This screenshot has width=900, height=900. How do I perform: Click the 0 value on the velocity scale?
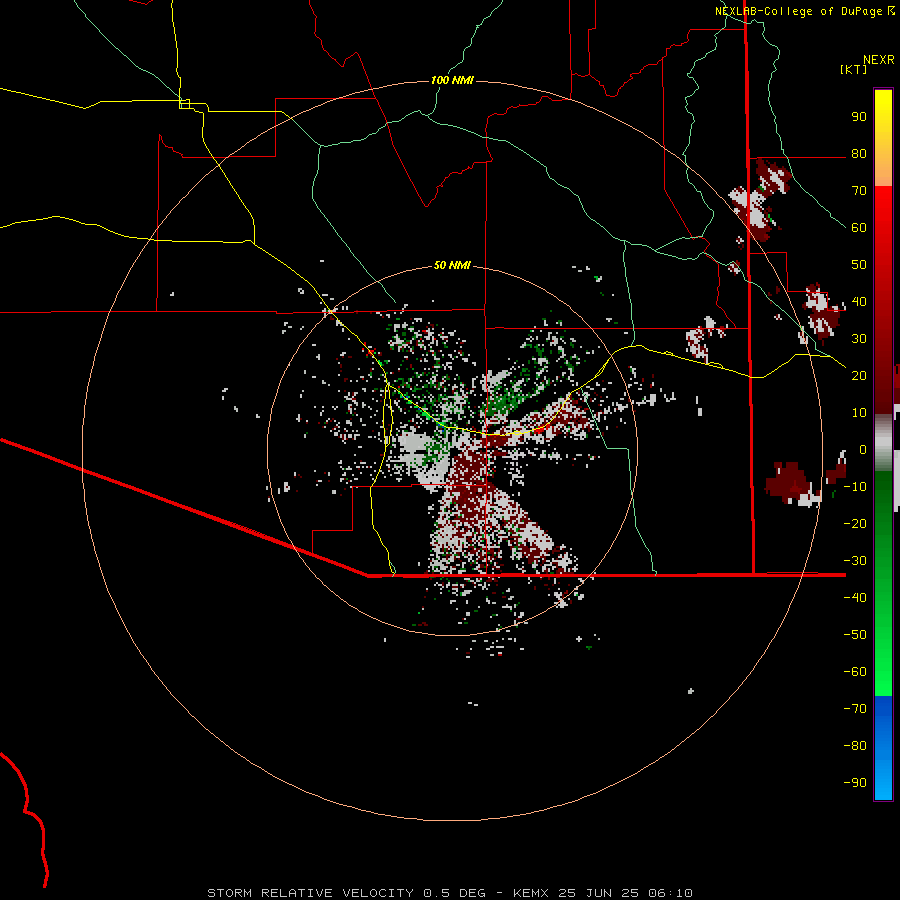coord(863,449)
